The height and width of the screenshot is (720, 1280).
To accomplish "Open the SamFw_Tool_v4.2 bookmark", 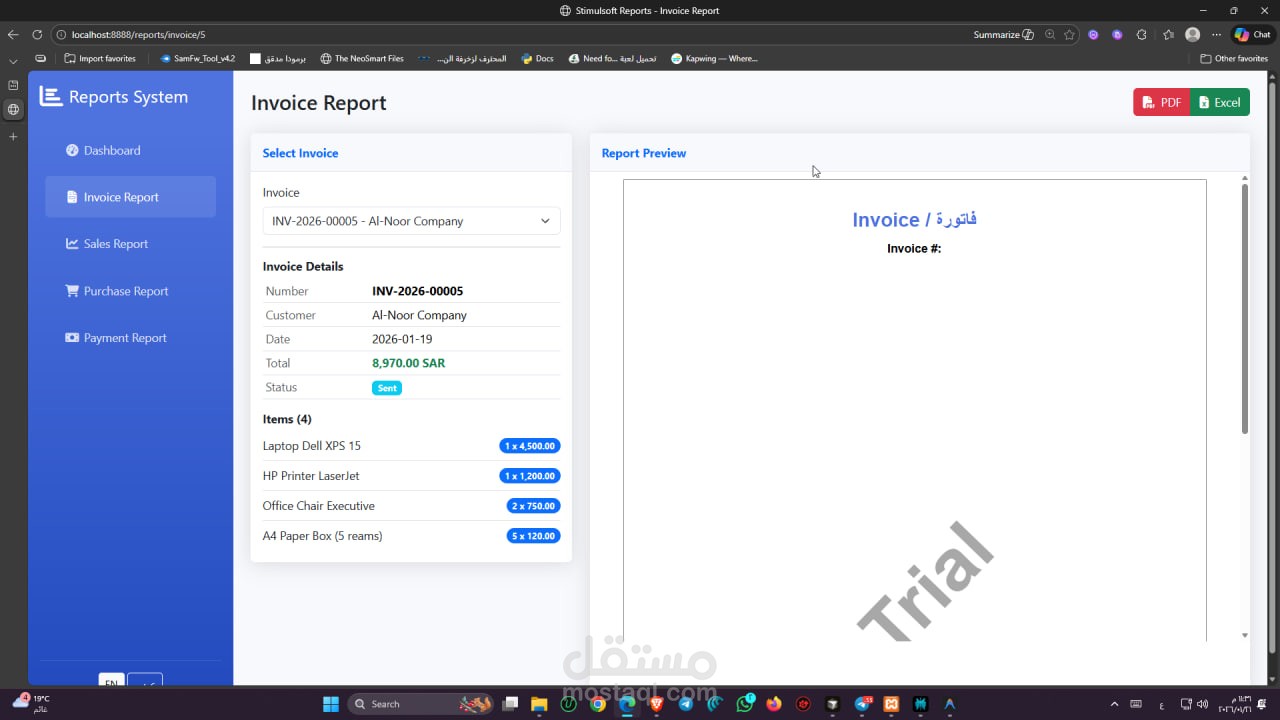I will click(x=197, y=59).
